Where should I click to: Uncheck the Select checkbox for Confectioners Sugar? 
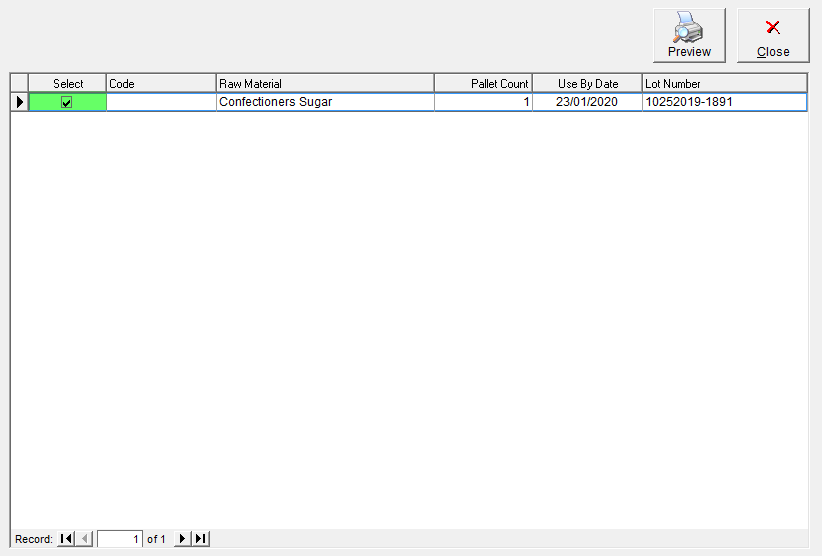tap(67, 102)
